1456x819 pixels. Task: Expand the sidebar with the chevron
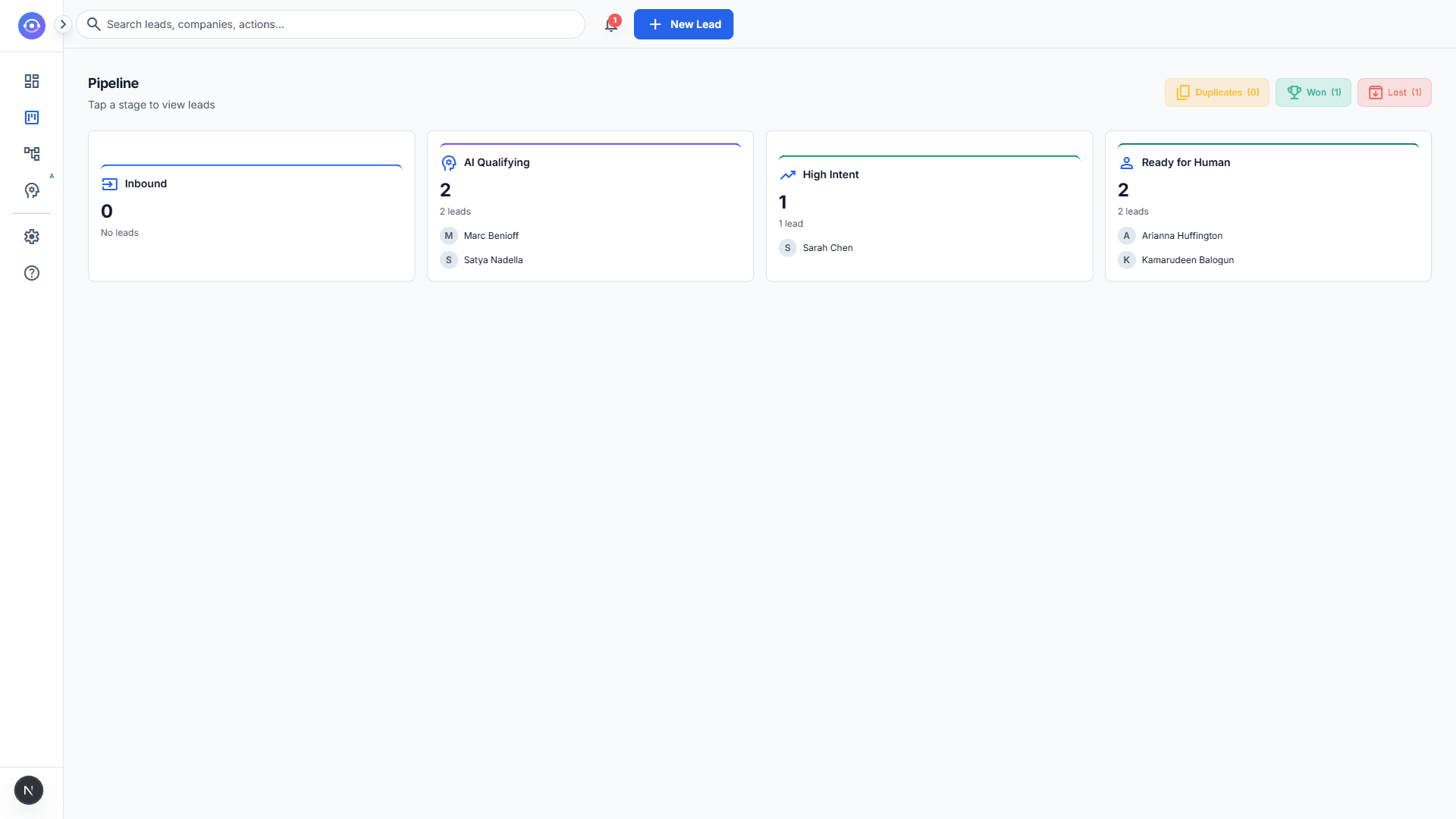[64, 24]
